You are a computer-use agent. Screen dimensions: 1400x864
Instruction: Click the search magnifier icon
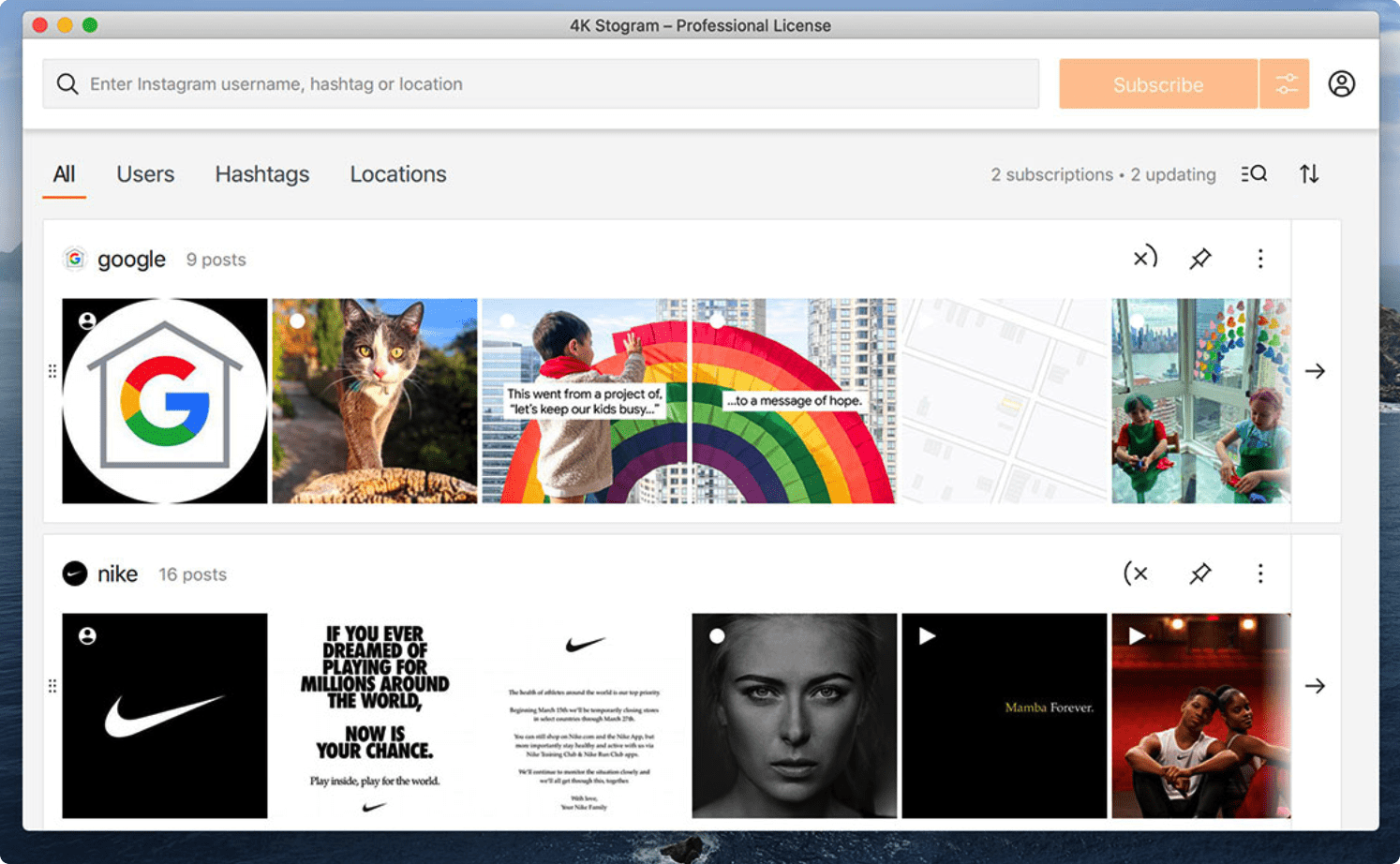[x=67, y=84]
